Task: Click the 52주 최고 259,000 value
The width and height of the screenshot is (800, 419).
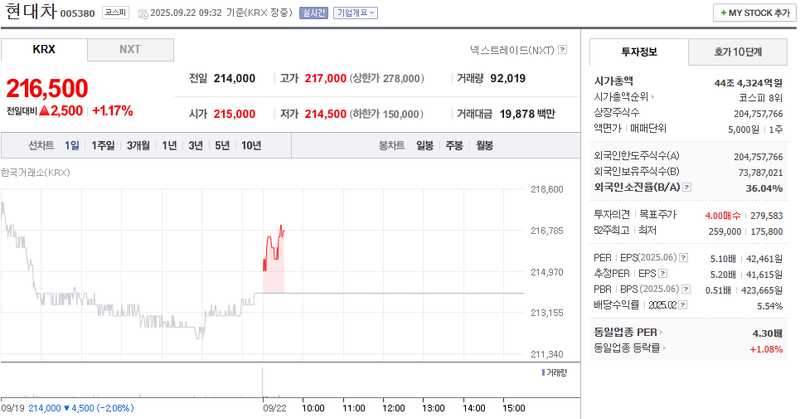Action: [x=724, y=232]
